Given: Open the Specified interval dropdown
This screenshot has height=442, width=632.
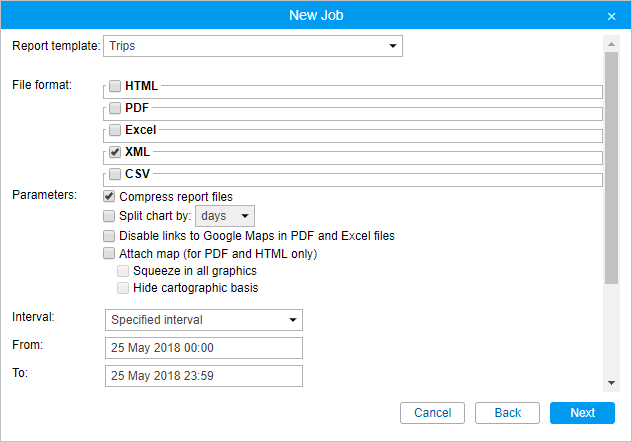Looking at the screenshot, I should point(204,320).
